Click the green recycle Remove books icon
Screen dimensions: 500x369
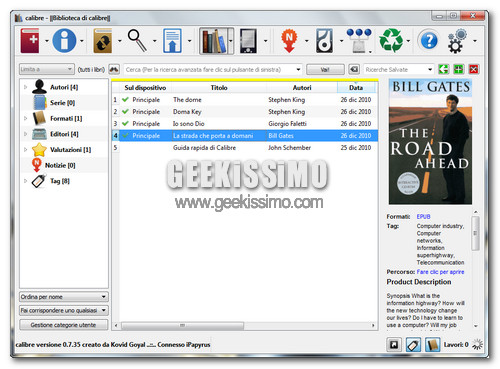391,40
